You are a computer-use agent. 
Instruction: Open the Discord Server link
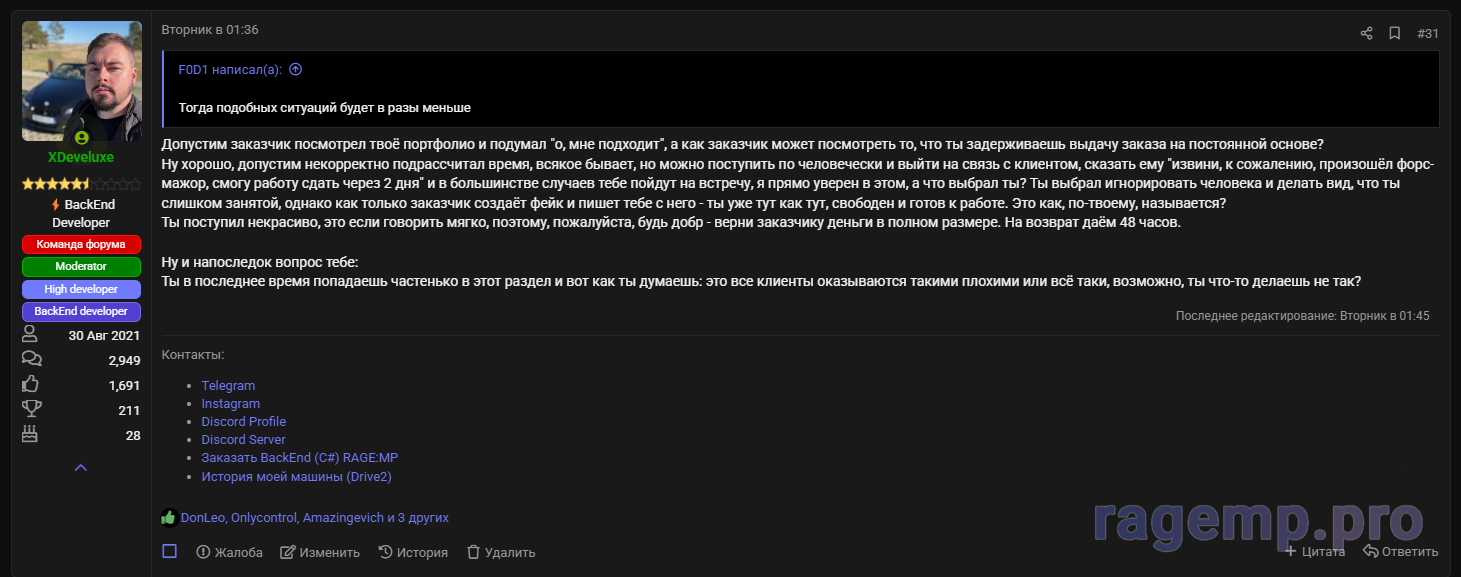tap(243, 439)
